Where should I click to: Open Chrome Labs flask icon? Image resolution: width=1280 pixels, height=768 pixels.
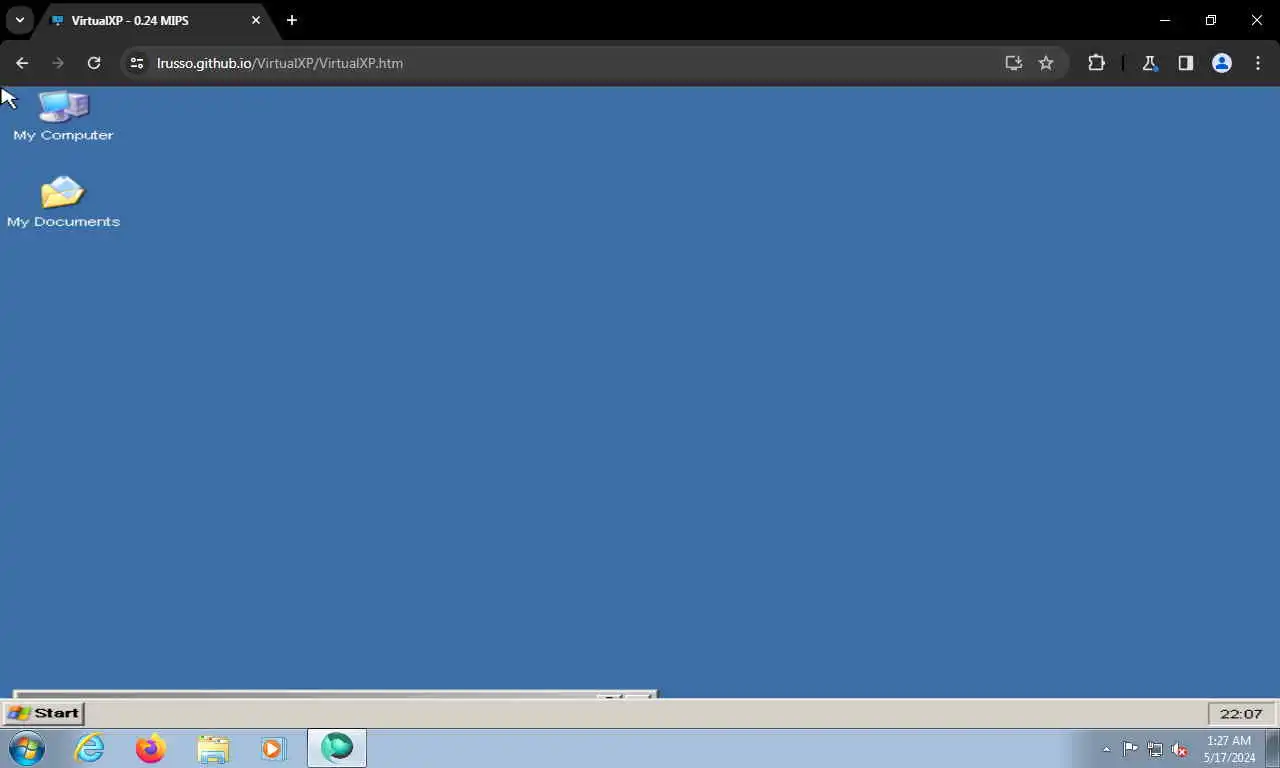point(1150,63)
